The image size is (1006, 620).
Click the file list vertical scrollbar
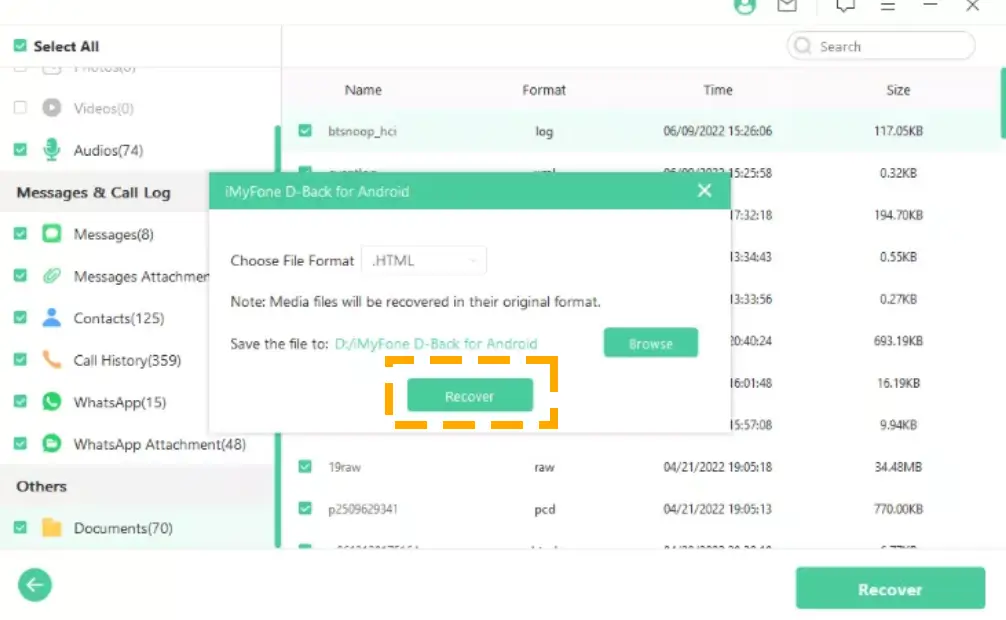click(x=1003, y=103)
